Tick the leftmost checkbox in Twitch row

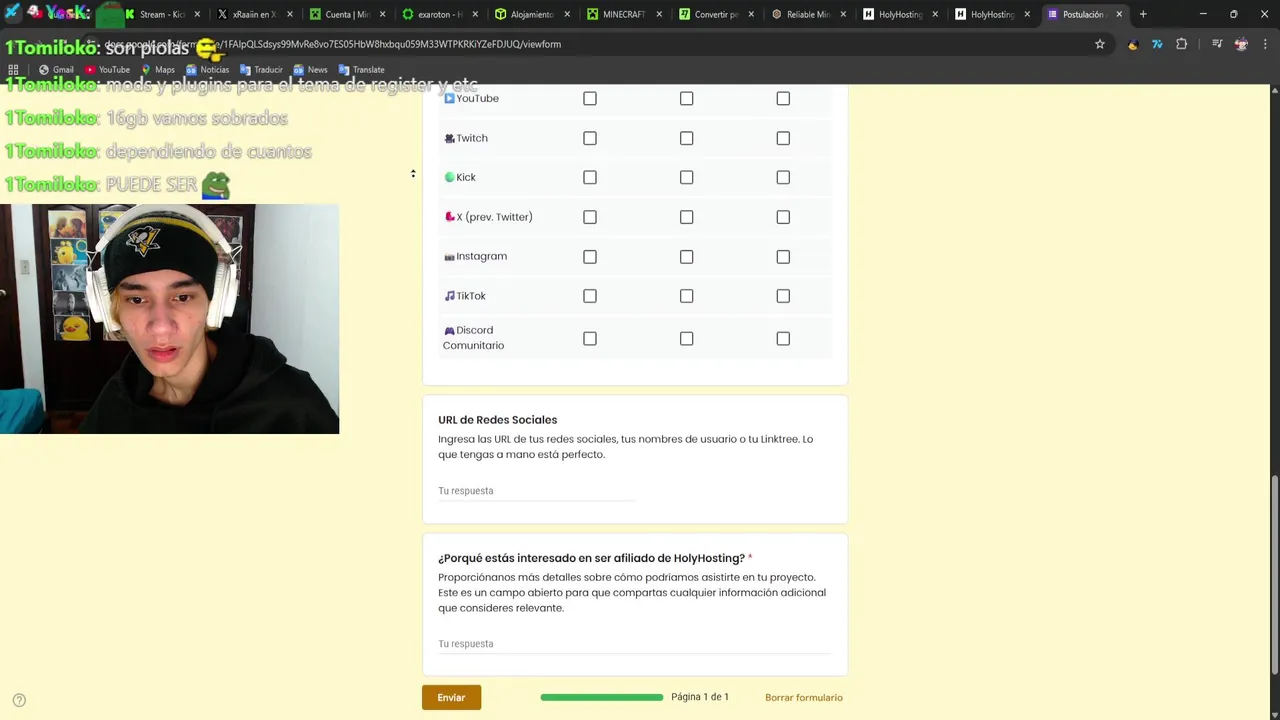point(590,138)
